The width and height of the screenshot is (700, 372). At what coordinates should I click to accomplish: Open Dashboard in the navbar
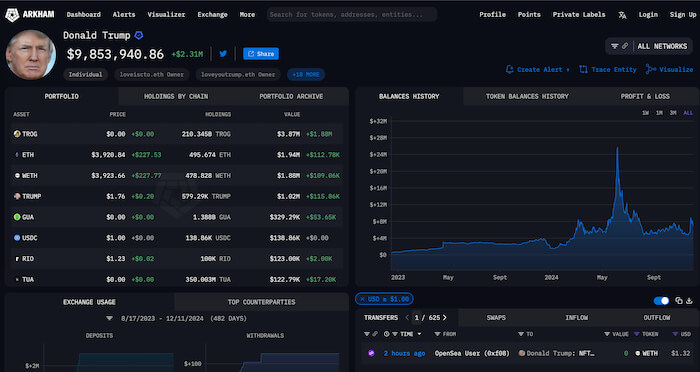[x=83, y=15]
